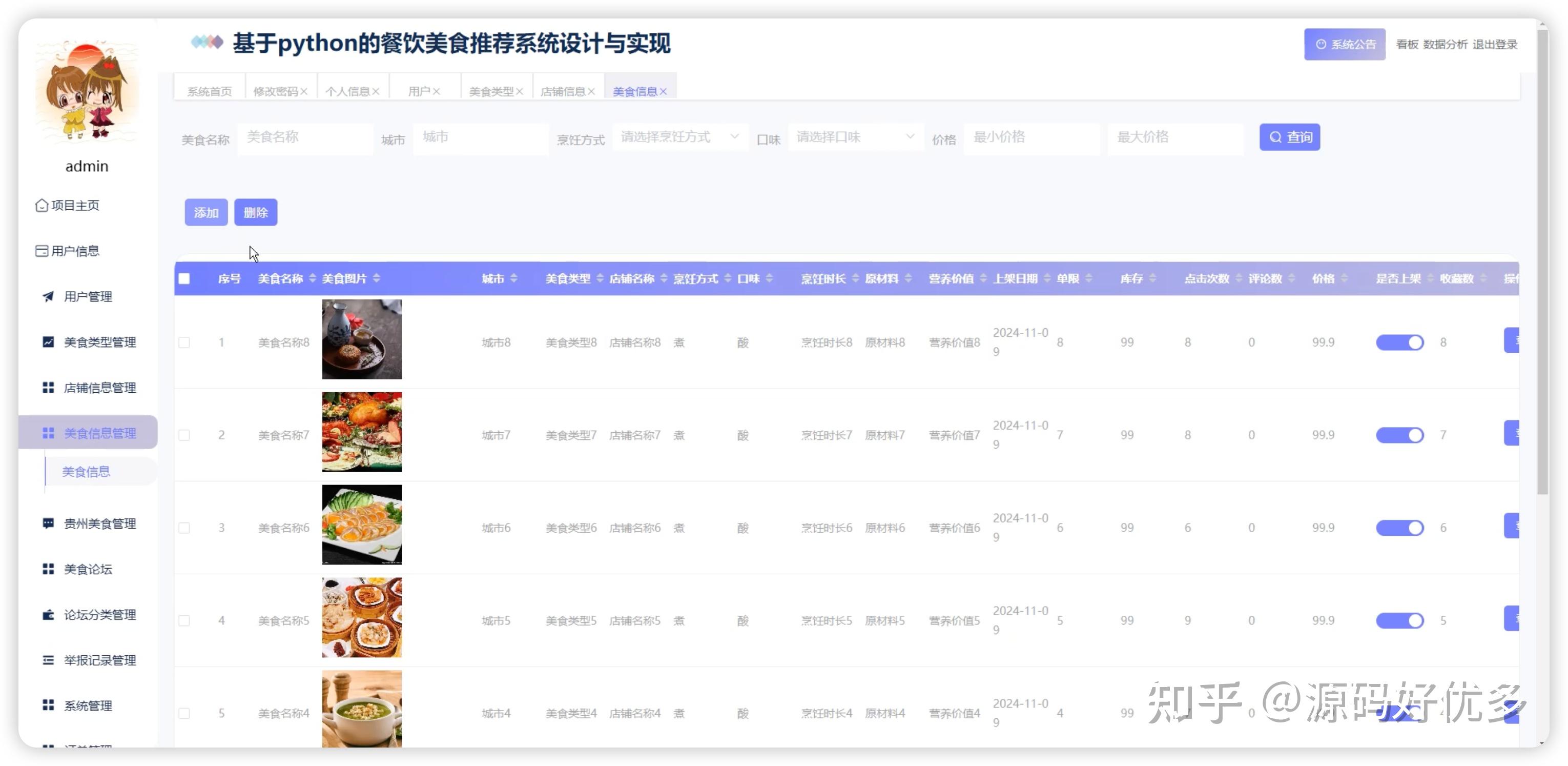
Task: Select the 美食类型 tab
Action: coord(492,90)
